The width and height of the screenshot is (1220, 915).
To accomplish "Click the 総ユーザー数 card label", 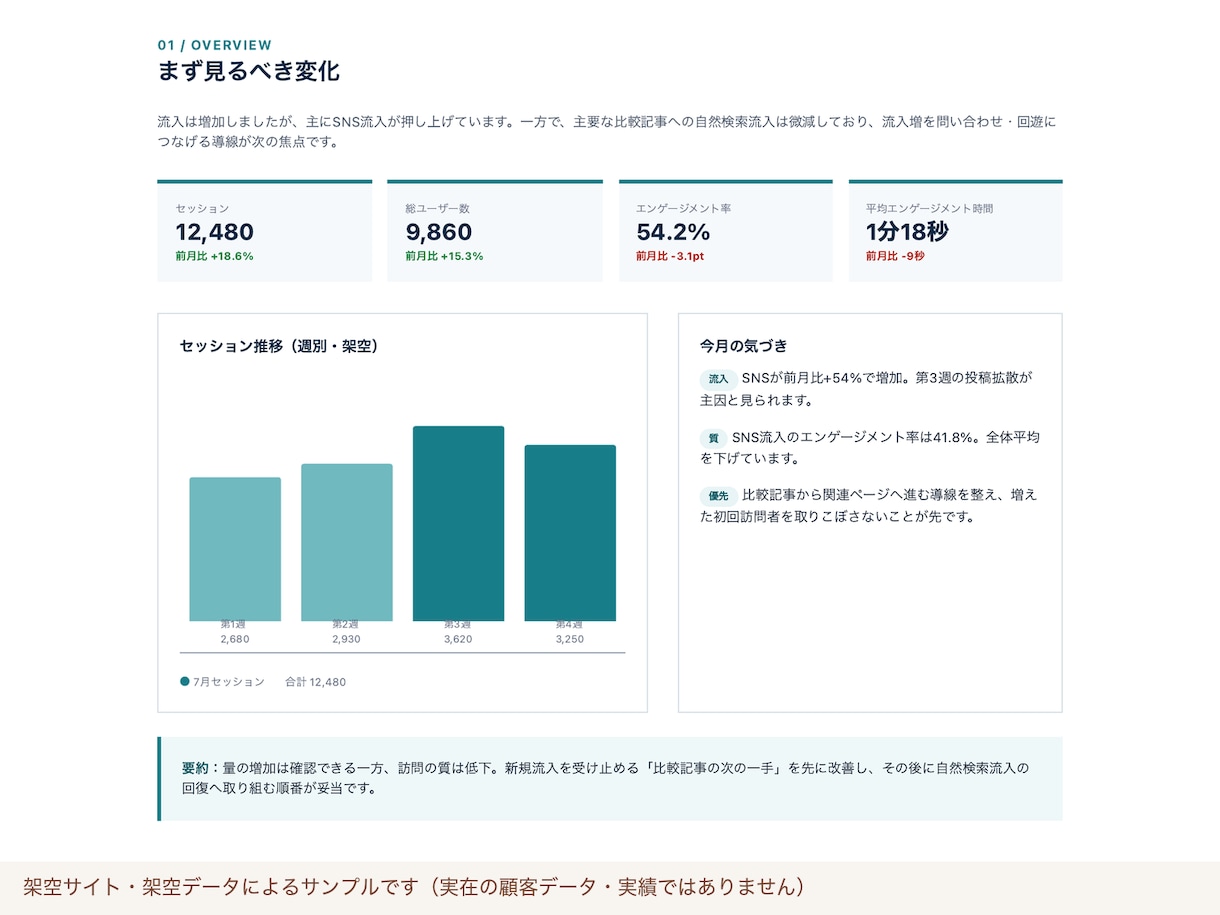I will (x=438, y=209).
